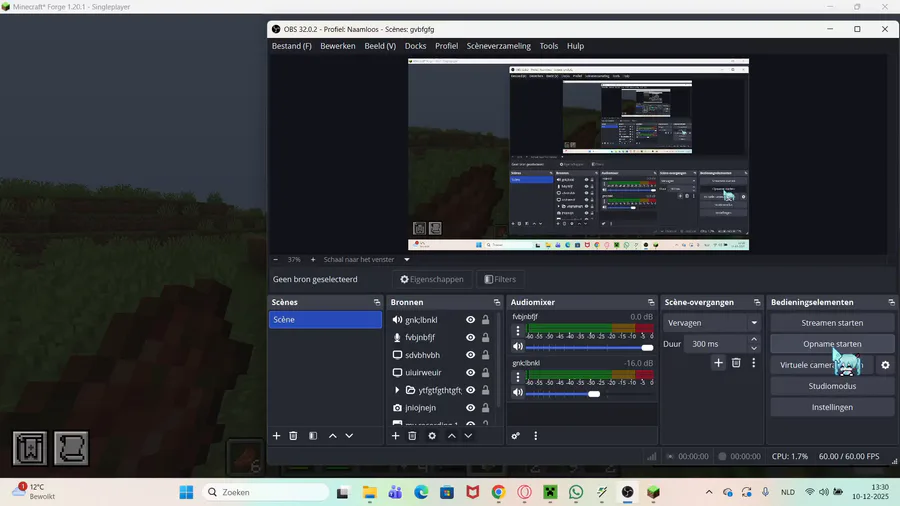
Task: Mute the fvbjnbfjf audio channel
Action: [x=518, y=347]
